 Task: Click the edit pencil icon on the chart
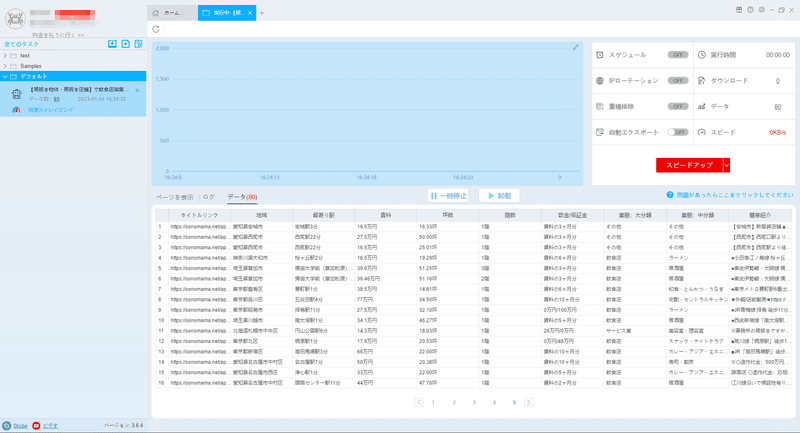coord(576,47)
